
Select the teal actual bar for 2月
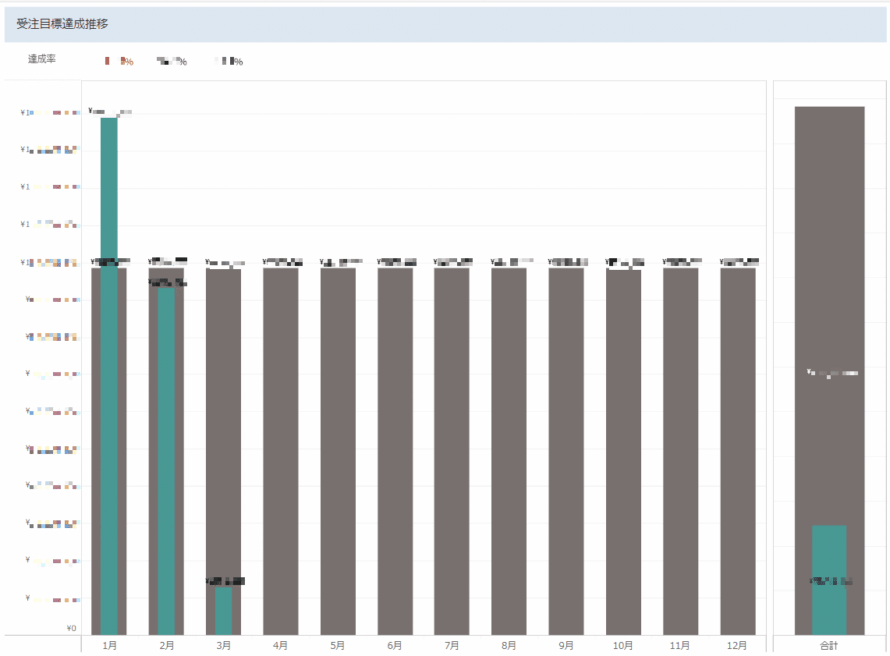click(x=166, y=460)
